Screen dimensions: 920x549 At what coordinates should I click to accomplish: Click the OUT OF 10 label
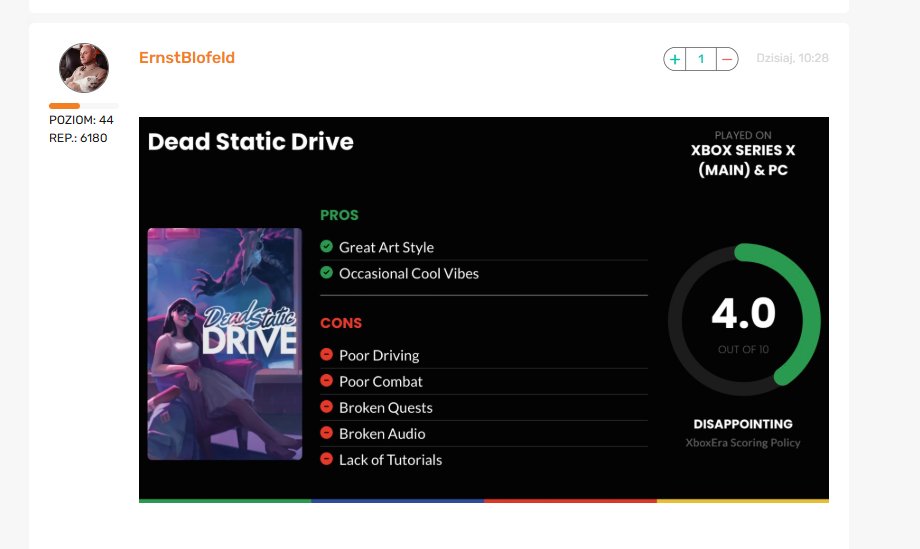[x=743, y=350]
